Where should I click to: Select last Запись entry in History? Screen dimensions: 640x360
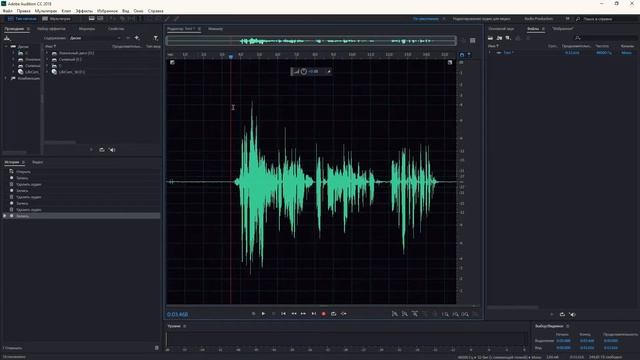[x=82, y=216]
